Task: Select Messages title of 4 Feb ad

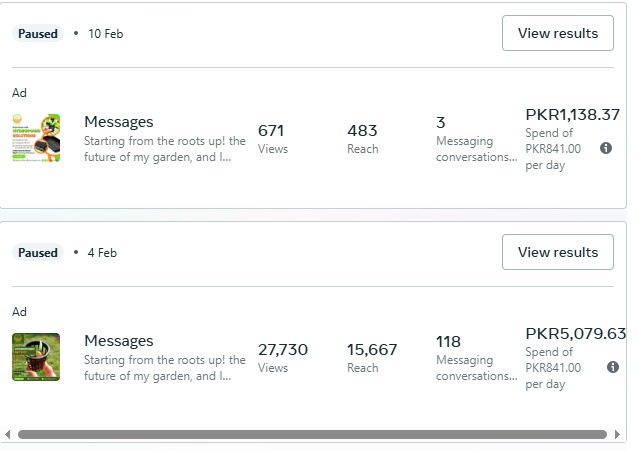Action: tap(119, 341)
